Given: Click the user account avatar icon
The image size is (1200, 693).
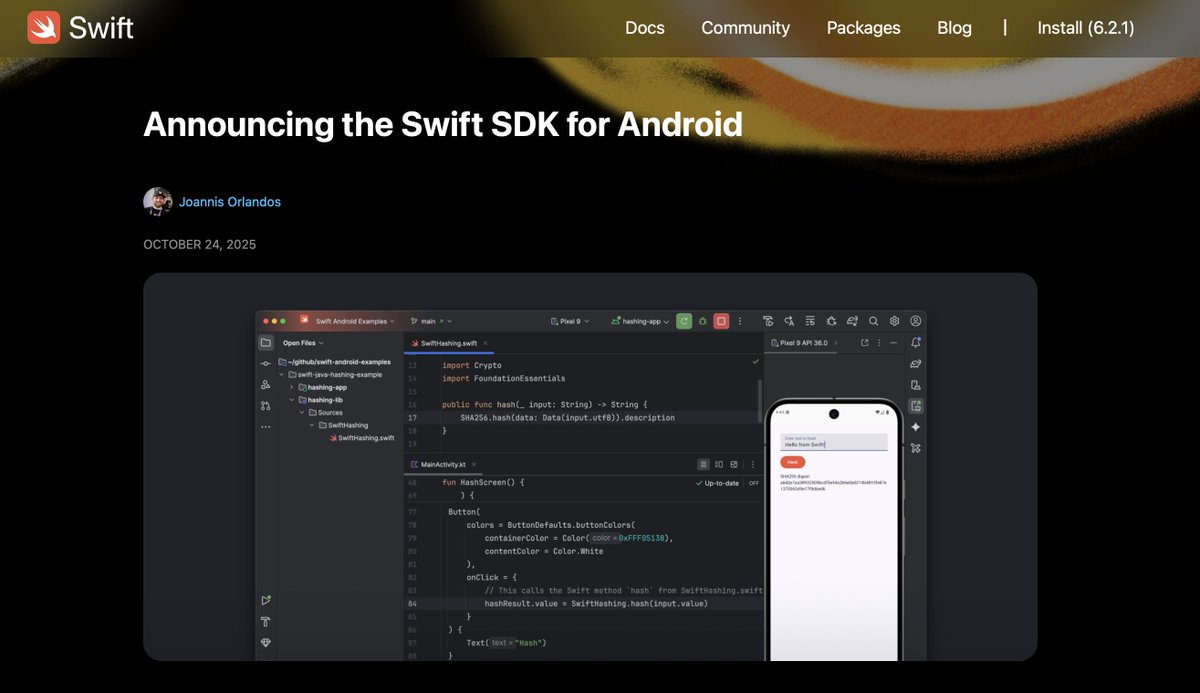Looking at the screenshot, I should pyautogui.click(x=916, y=321).
